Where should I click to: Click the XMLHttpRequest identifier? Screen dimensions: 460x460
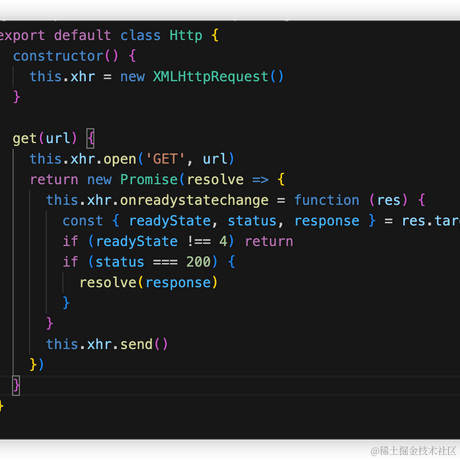click(211, 77)
